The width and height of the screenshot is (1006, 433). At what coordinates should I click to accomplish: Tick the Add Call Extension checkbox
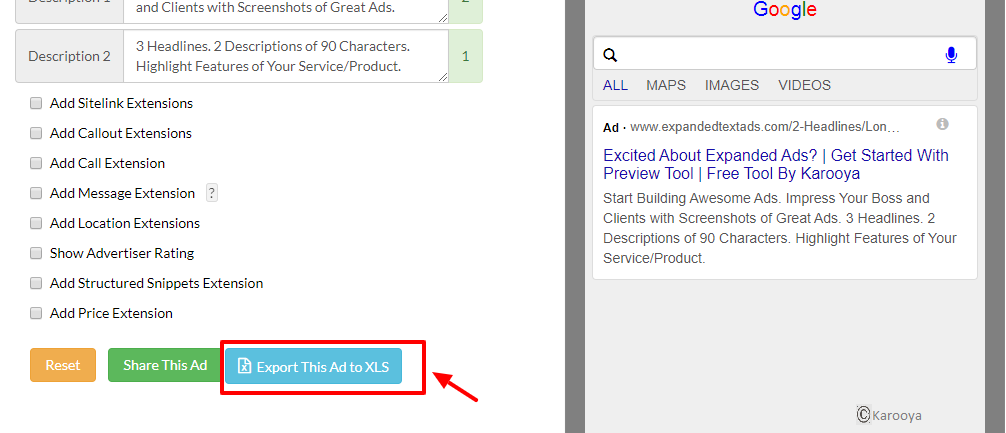click(37, 163)
